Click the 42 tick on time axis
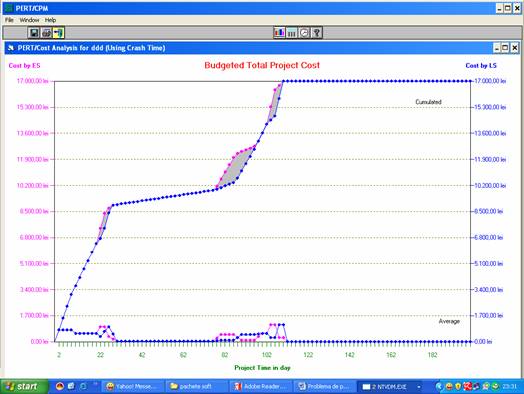Screen dimensions: 524x394 pos(142,355)
